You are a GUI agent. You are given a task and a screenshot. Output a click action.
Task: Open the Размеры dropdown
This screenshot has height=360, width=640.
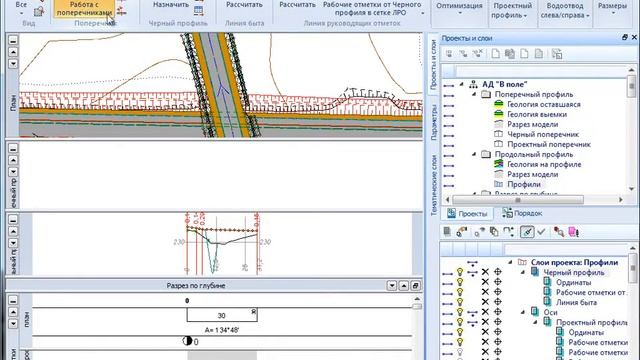tap(613, 9)
